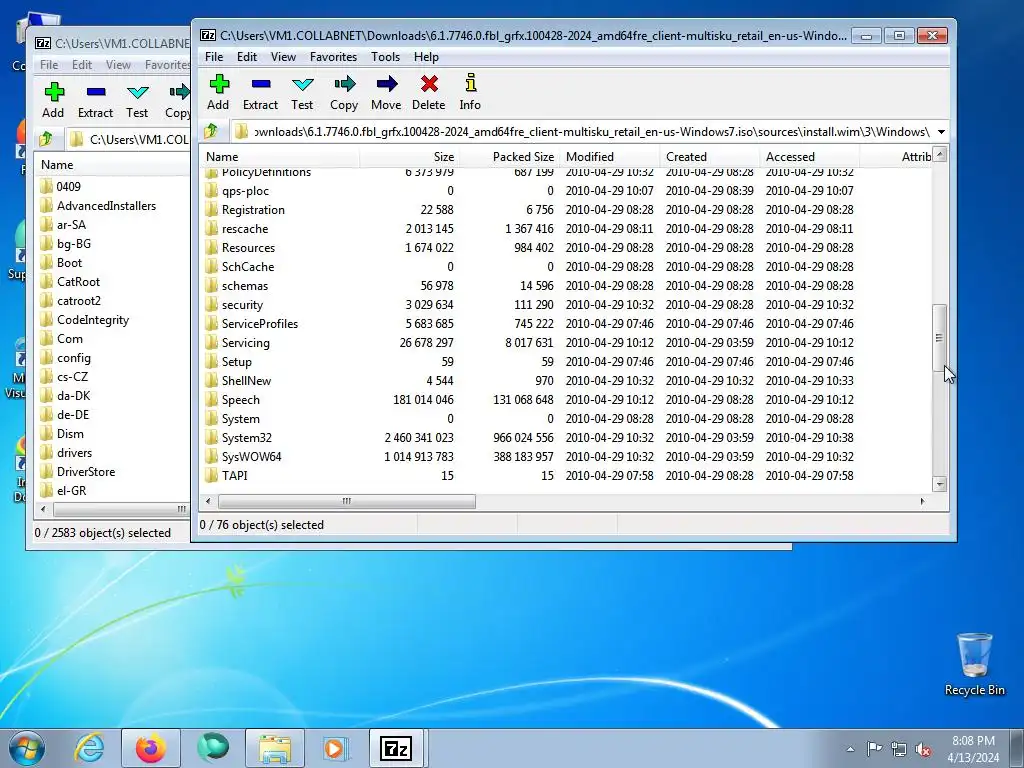
Task: Sort by Created column header
Action: pos(709,157)
